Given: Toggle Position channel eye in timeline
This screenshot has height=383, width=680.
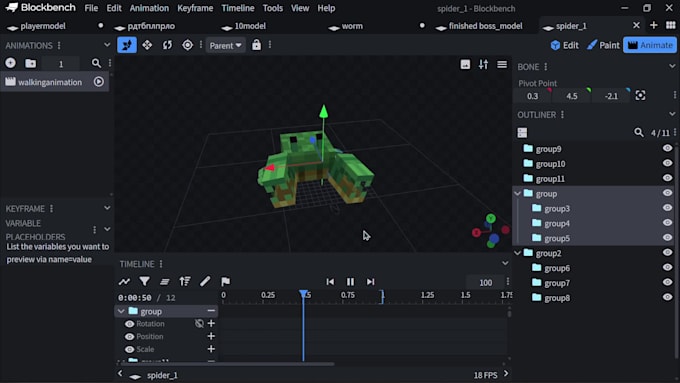Looking at the screenshot, I should pos(129,337).
